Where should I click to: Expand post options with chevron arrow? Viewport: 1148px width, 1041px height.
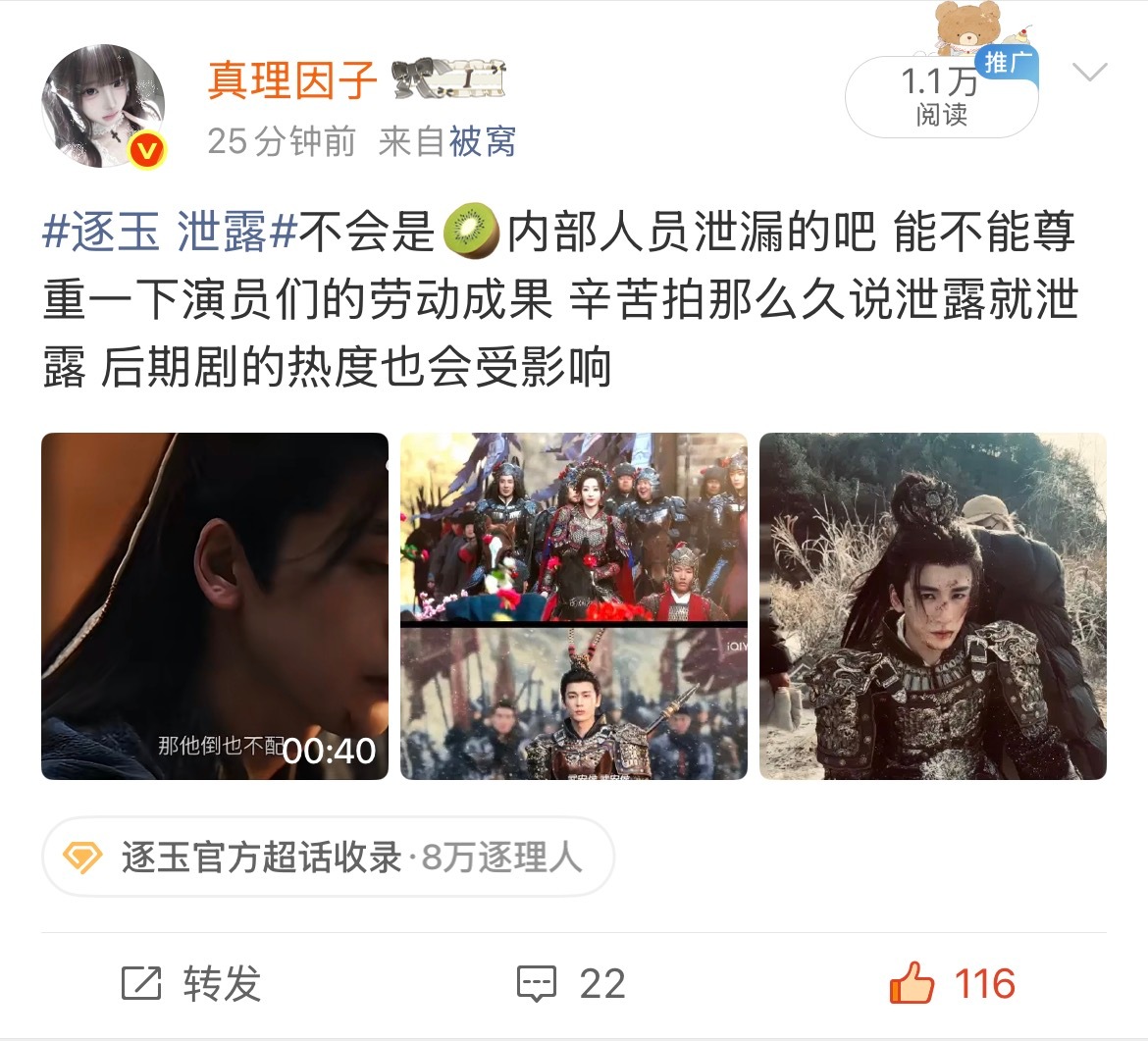pos(1089,72)
